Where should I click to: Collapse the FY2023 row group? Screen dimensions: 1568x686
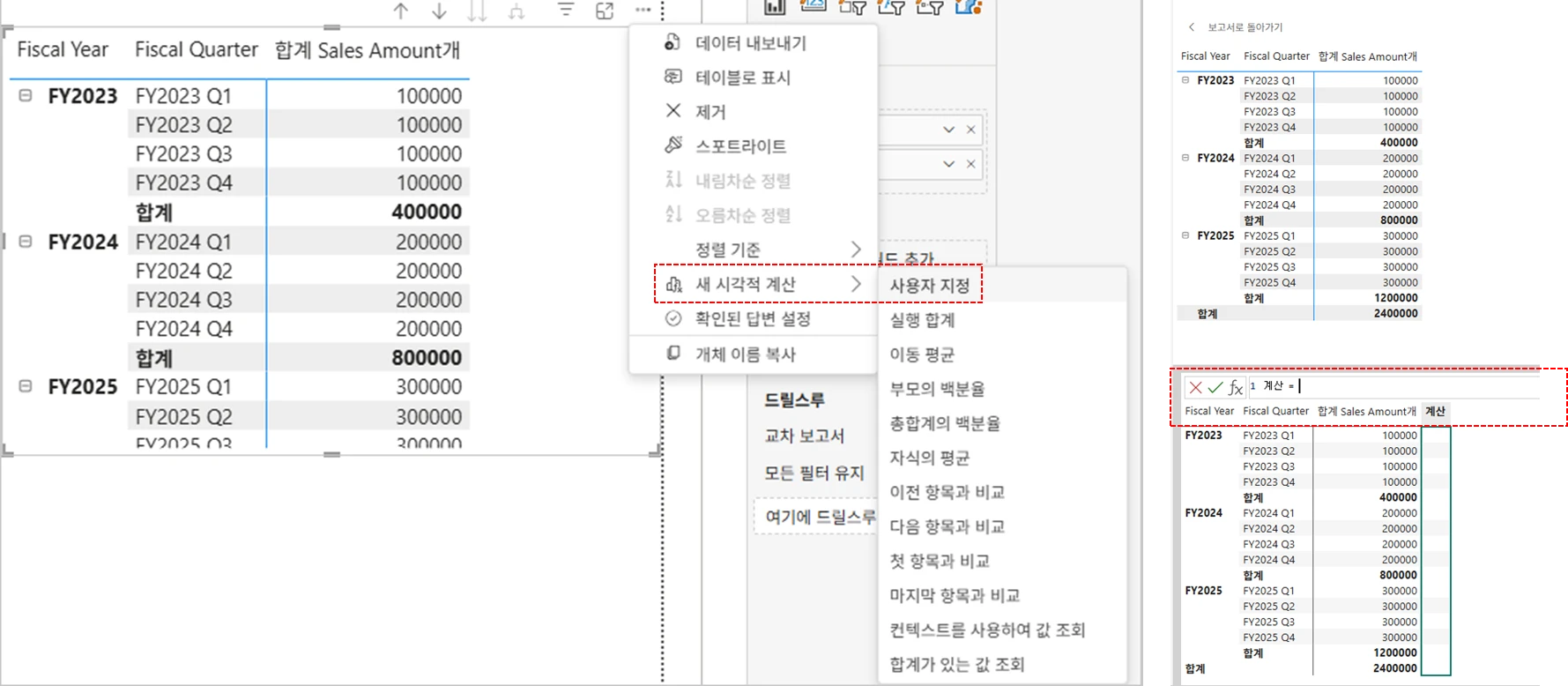[26, 95]
